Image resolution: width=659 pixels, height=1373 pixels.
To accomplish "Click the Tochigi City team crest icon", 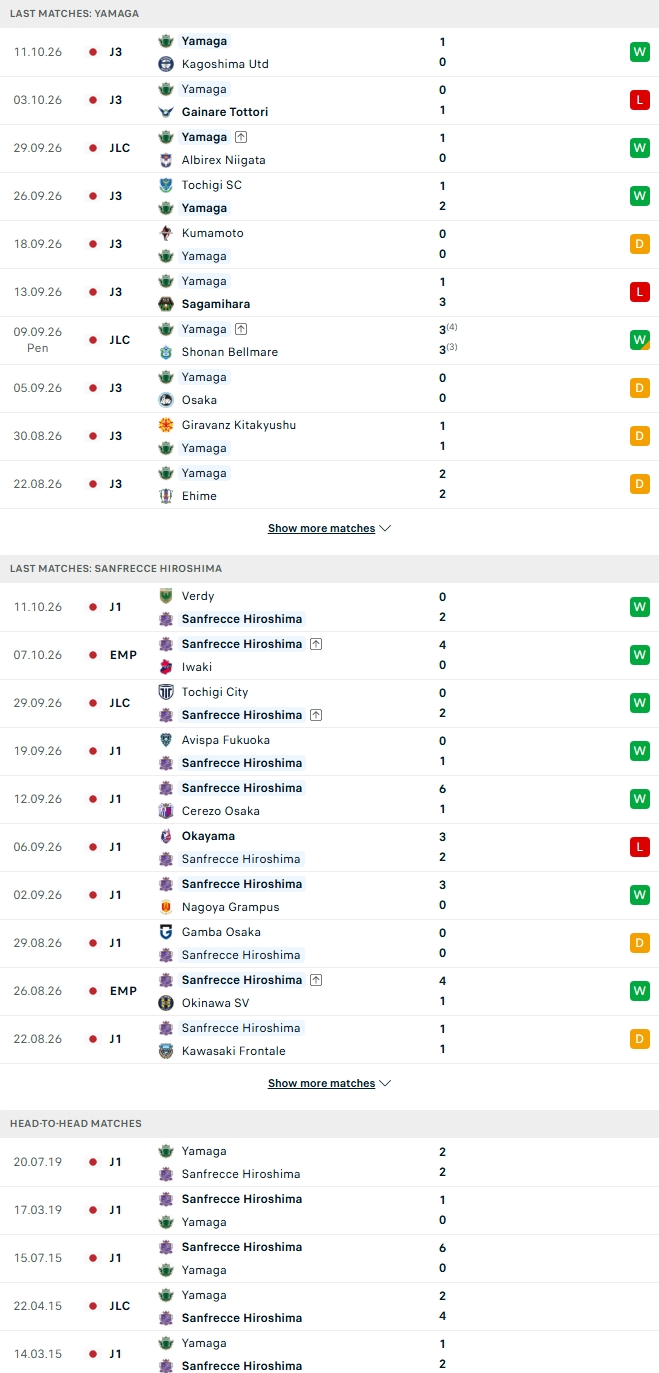I will (x=166, y=692).
